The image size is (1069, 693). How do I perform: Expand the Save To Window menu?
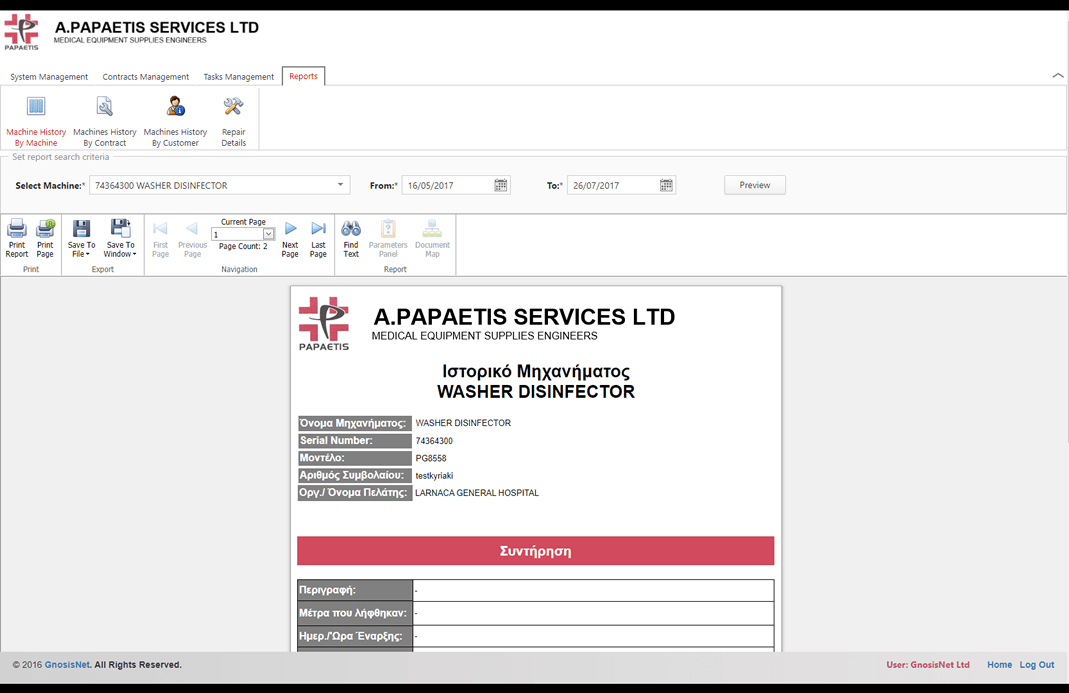120,238
